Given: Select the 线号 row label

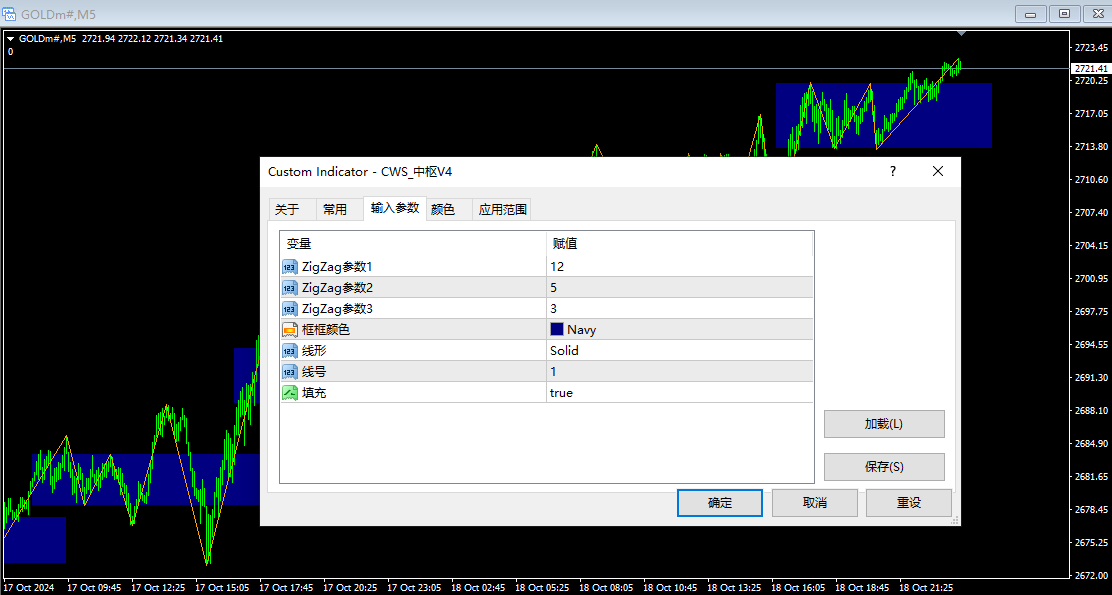Looking at the screenshot, I should click(x=314, y=372).
